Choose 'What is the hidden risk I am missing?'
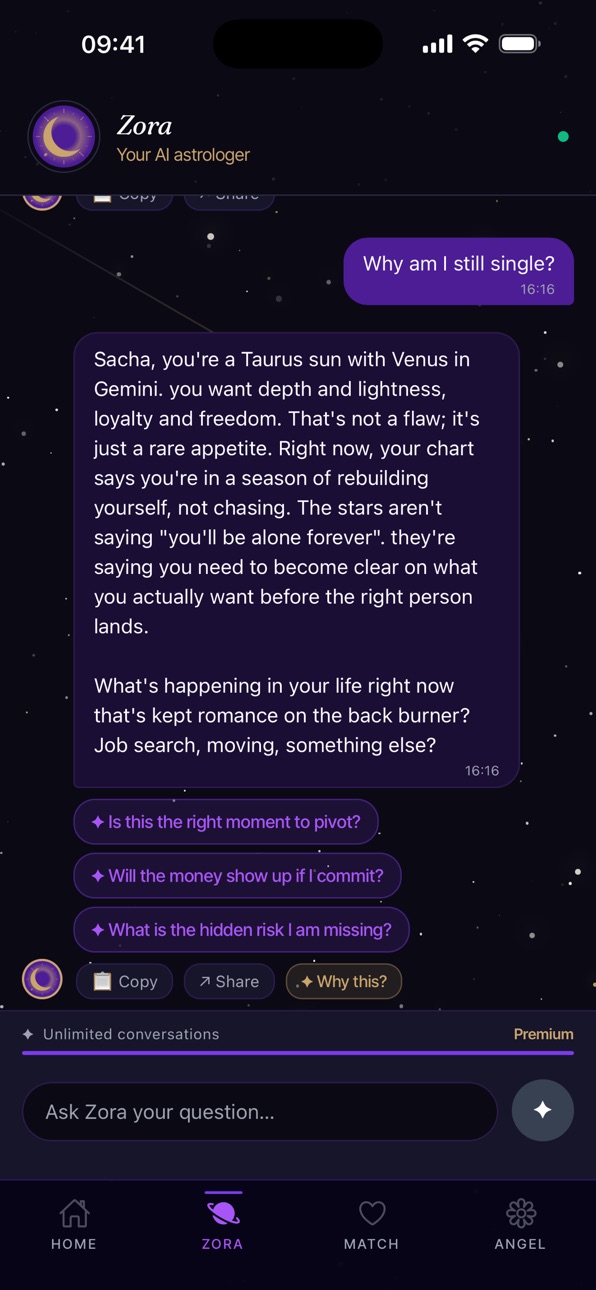The width and height of the screenshot is (596, 1290). coord(241,930)
